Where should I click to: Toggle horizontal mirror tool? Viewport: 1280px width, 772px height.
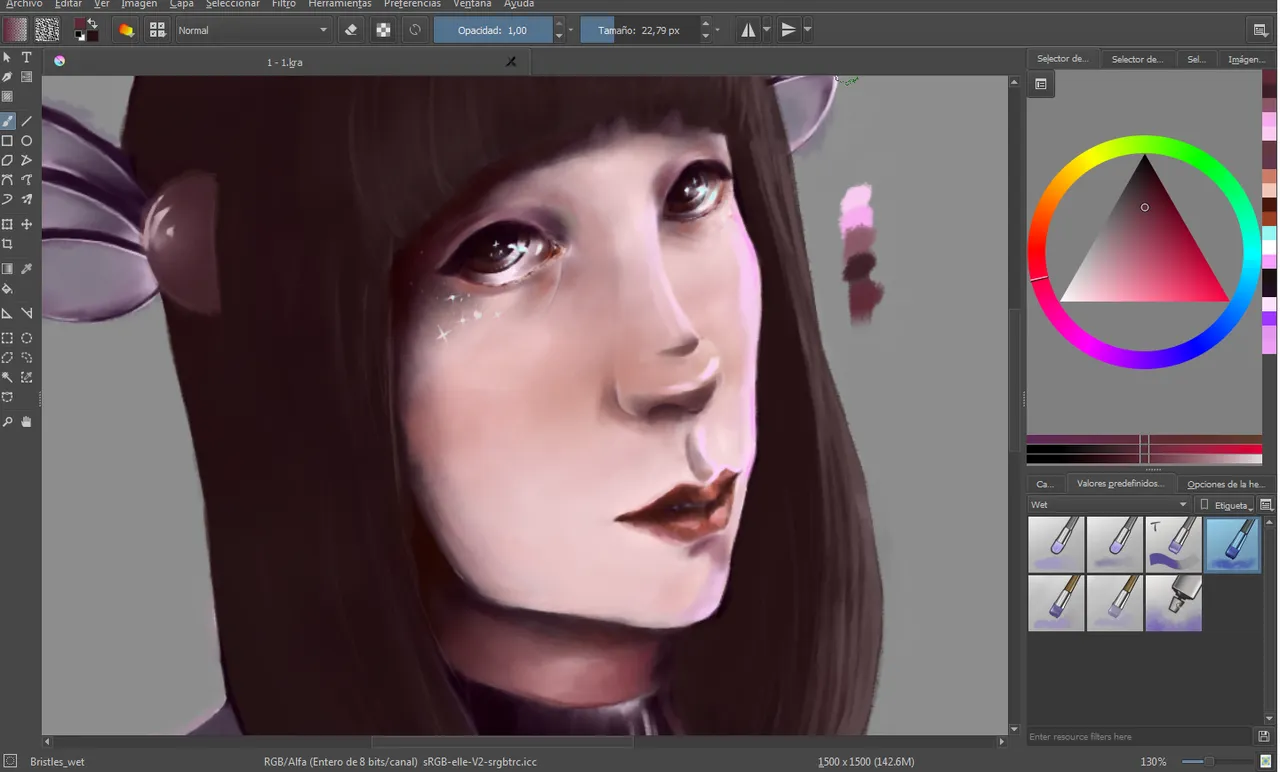tap(748, 30)
